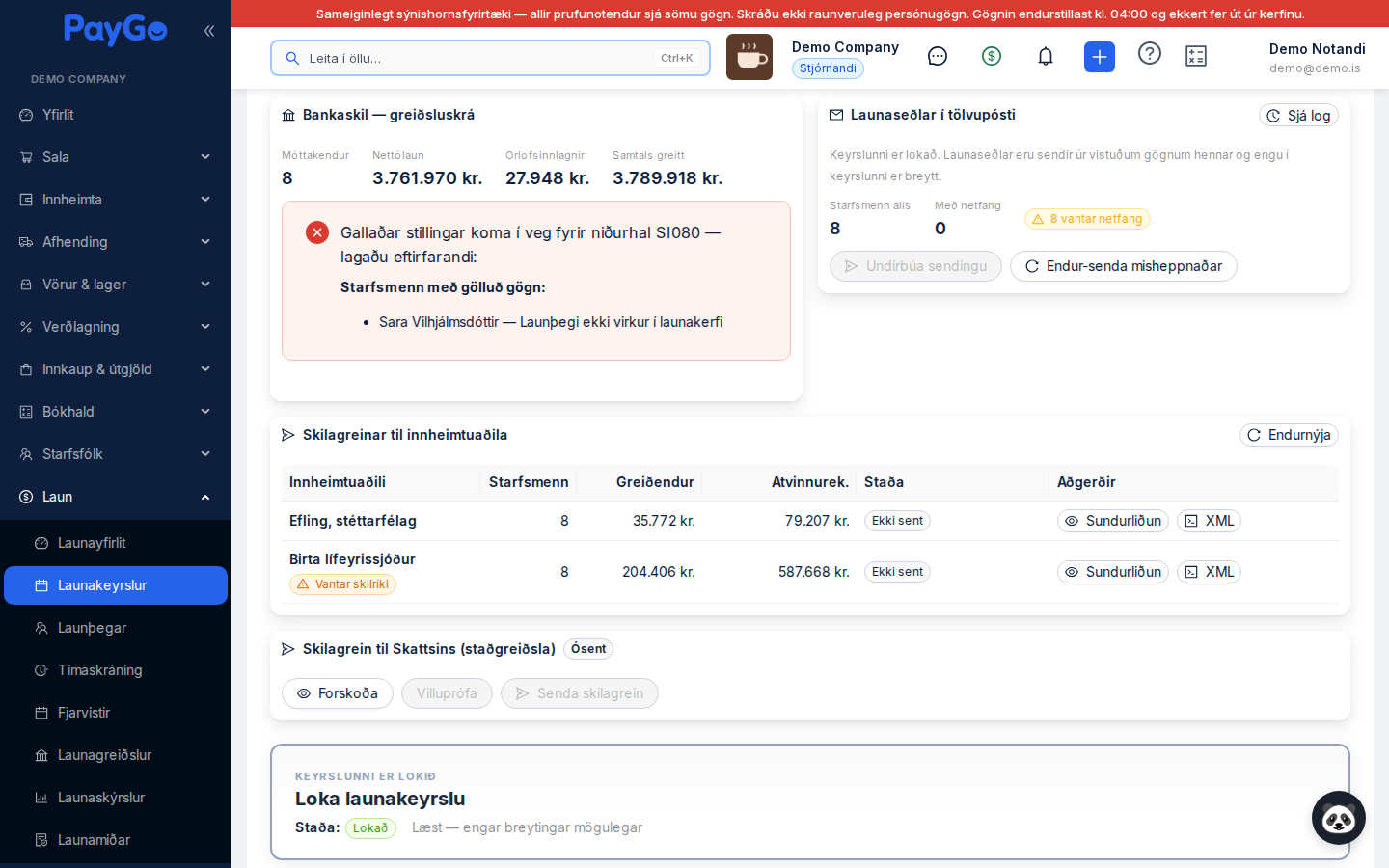Click Endur-senda misheppnaðar button
The height and width of the screenshot is (868, 1389).
coord(1124,266)
